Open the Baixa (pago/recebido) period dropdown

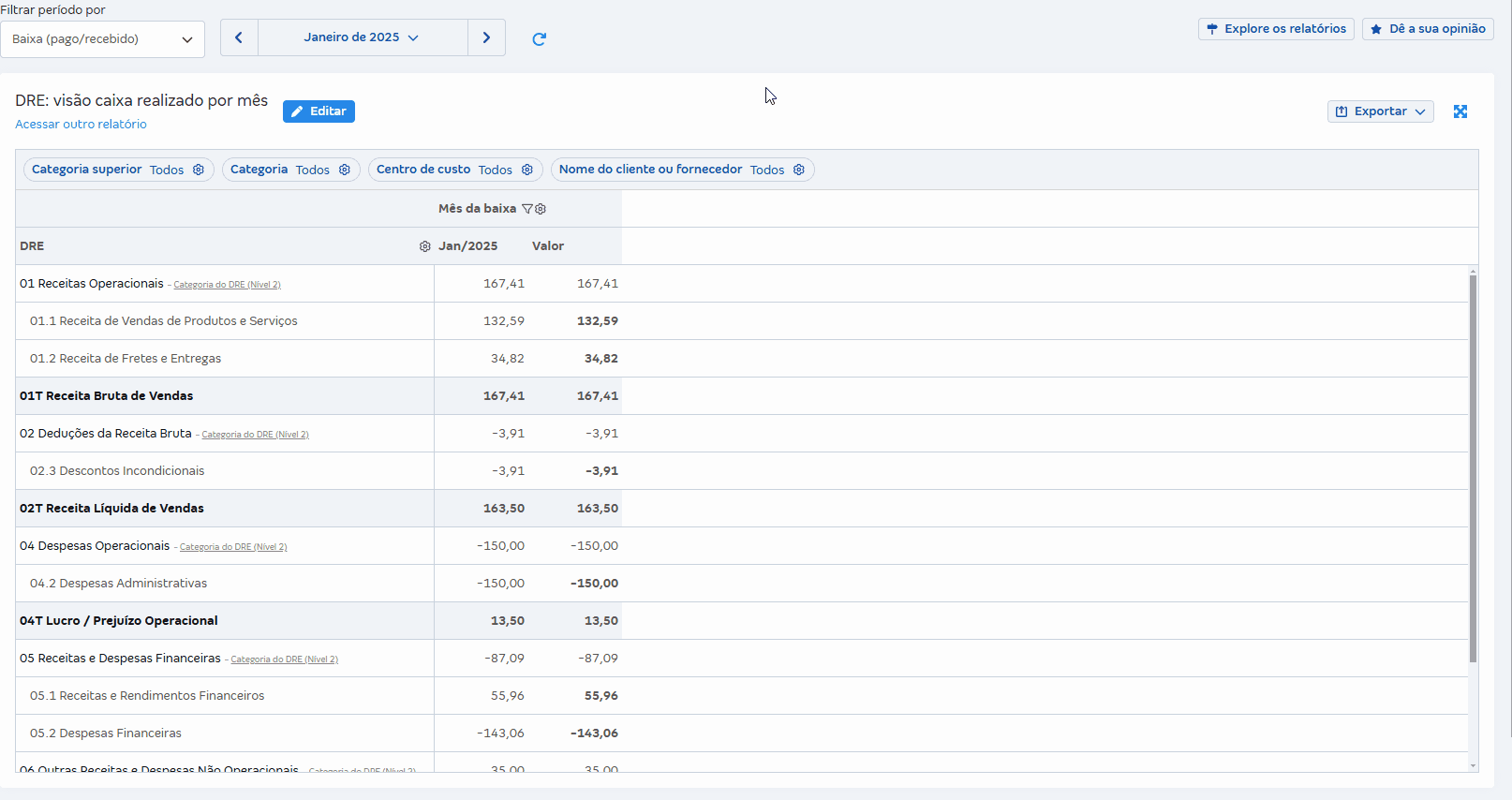[x=102, y=39]
